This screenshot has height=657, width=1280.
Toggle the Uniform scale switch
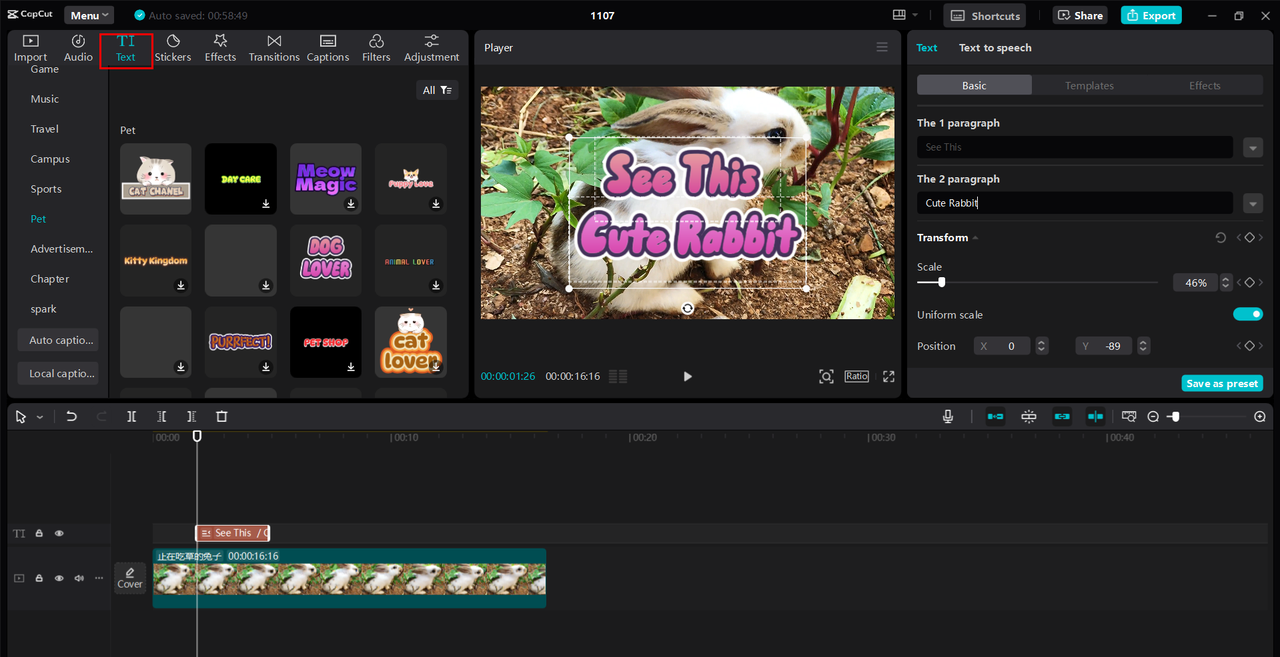click(x=1248, y=314)
